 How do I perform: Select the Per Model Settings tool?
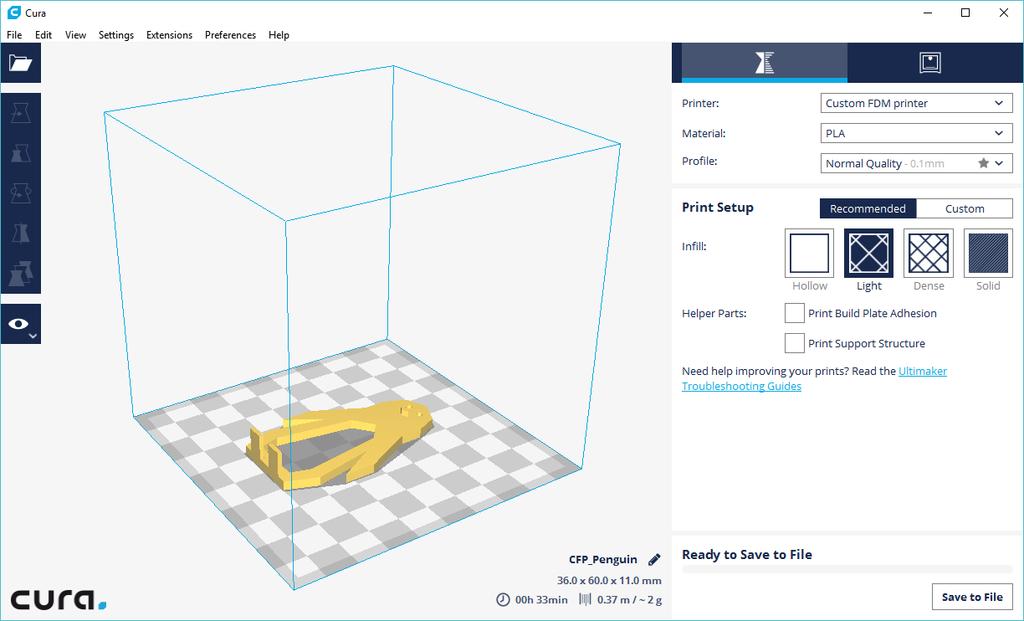pos(21,274)
